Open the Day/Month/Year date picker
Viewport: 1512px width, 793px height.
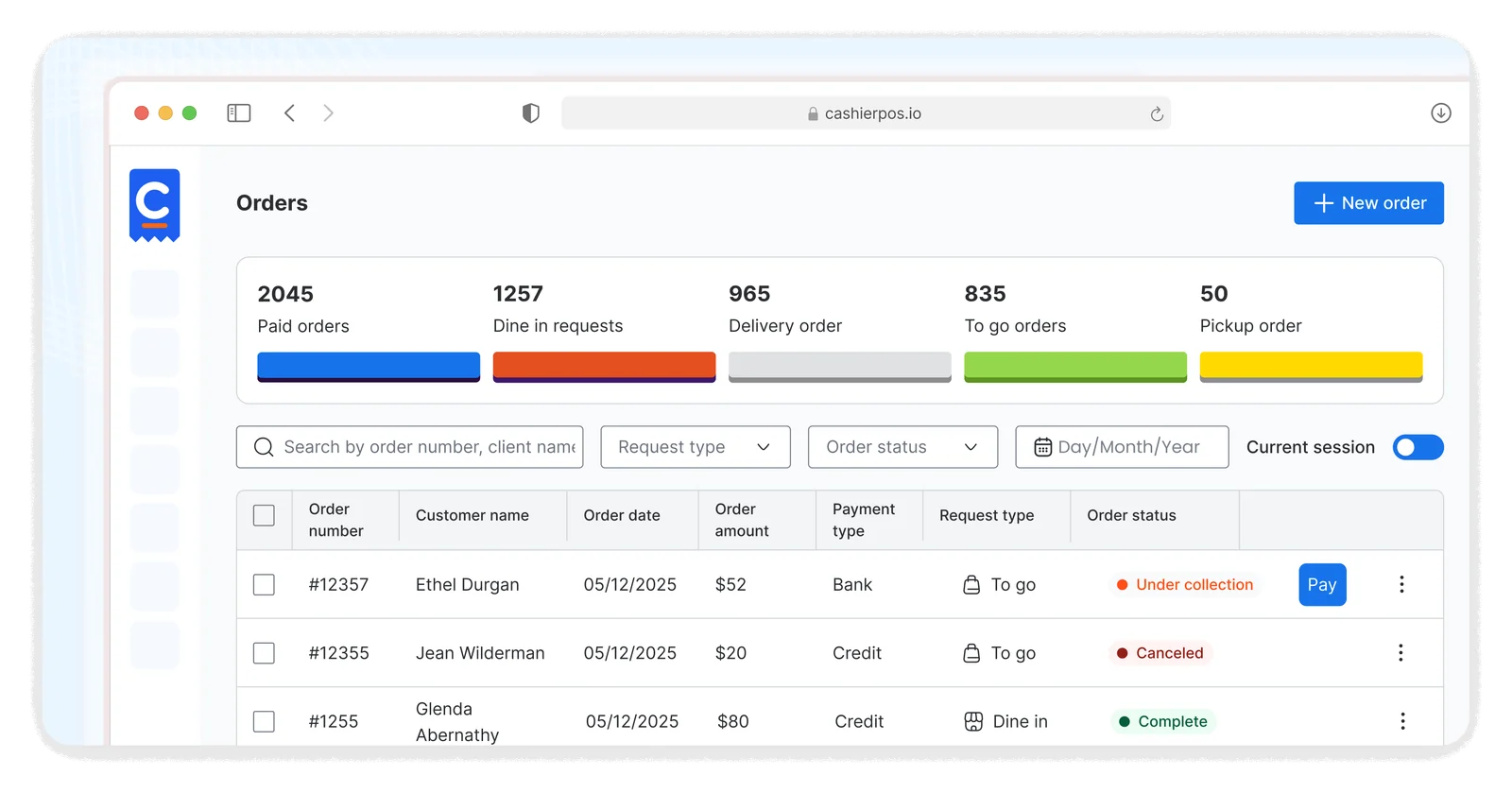click(x=1122, y=447)
